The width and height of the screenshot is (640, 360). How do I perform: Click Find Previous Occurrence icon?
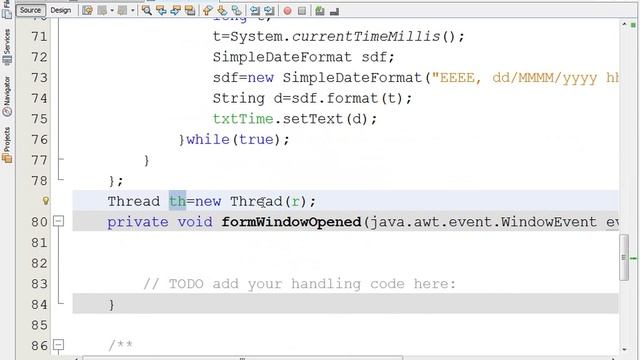[x=161, y=11]
